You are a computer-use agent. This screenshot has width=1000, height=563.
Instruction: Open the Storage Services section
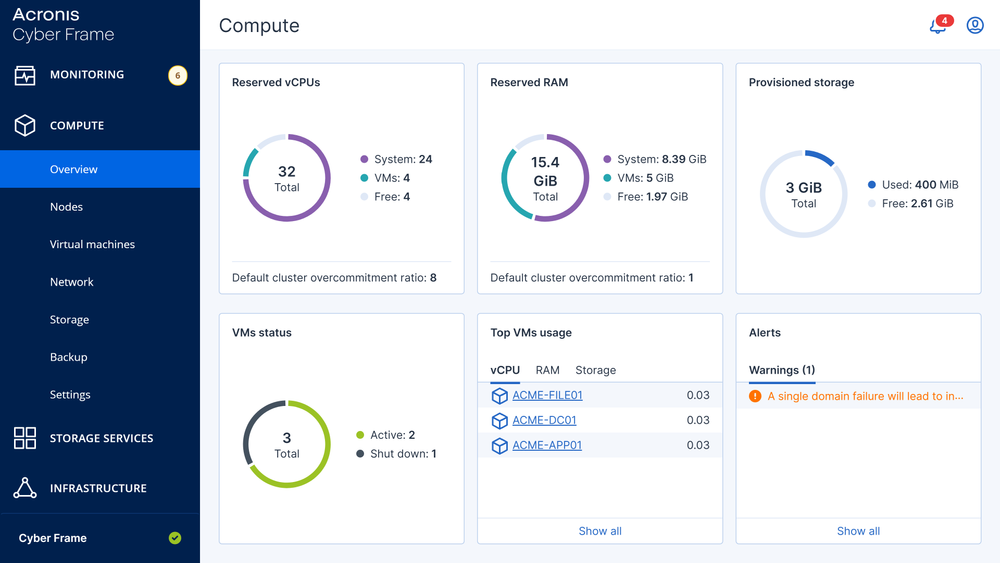(101, 438)
